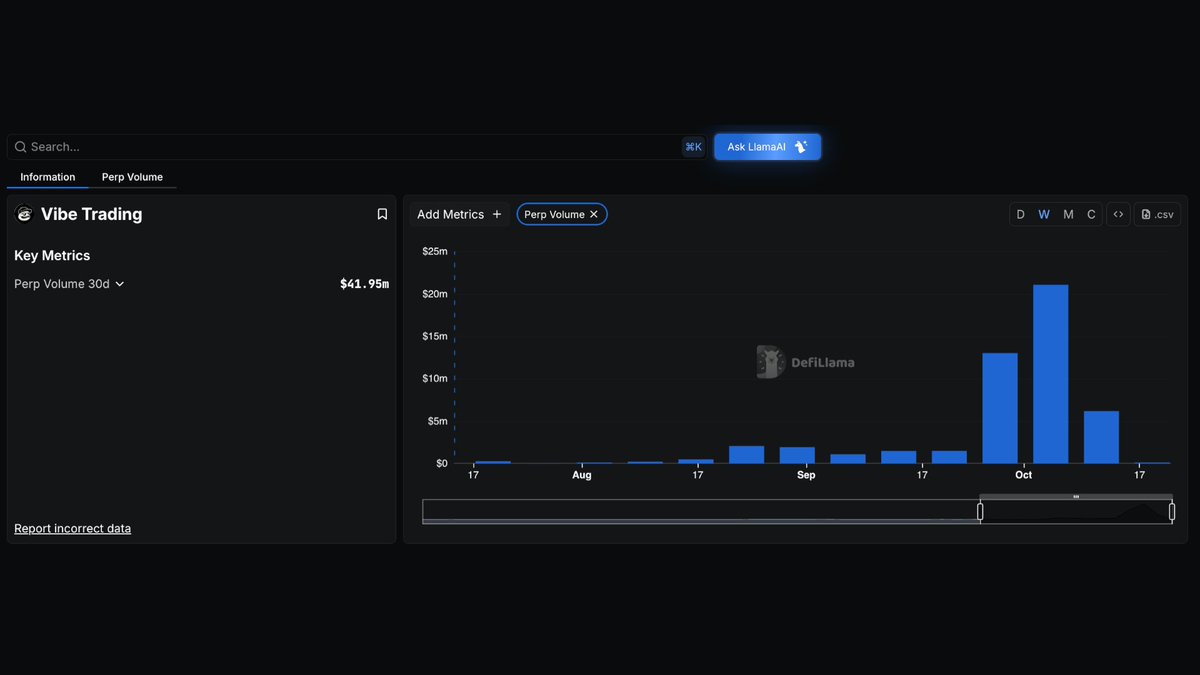This screenshot has height=675, width=1200.
Task: Click the search magnifier icon
Action: click(x=21, y=146)
